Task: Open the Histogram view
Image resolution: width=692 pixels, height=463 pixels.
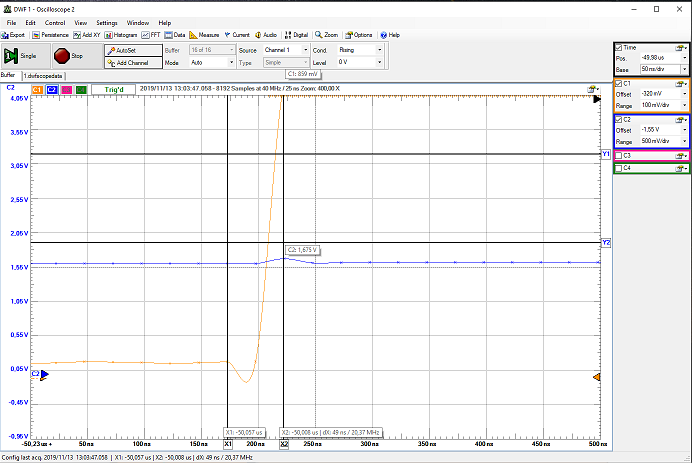Action: pyautogui.click(x=121, y=34)
